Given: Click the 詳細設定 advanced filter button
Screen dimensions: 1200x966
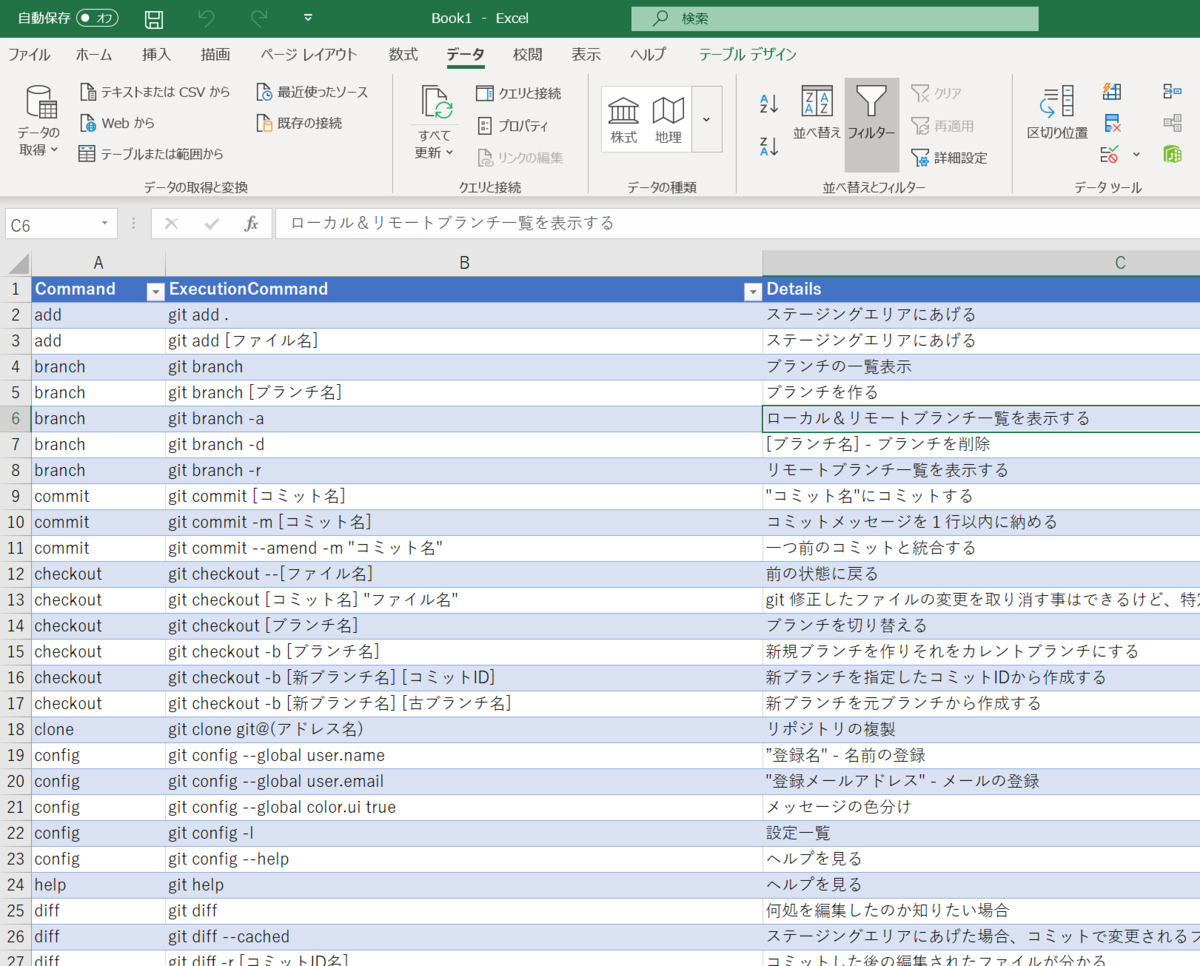Looking at the screenshot, I should click(950, 157).
